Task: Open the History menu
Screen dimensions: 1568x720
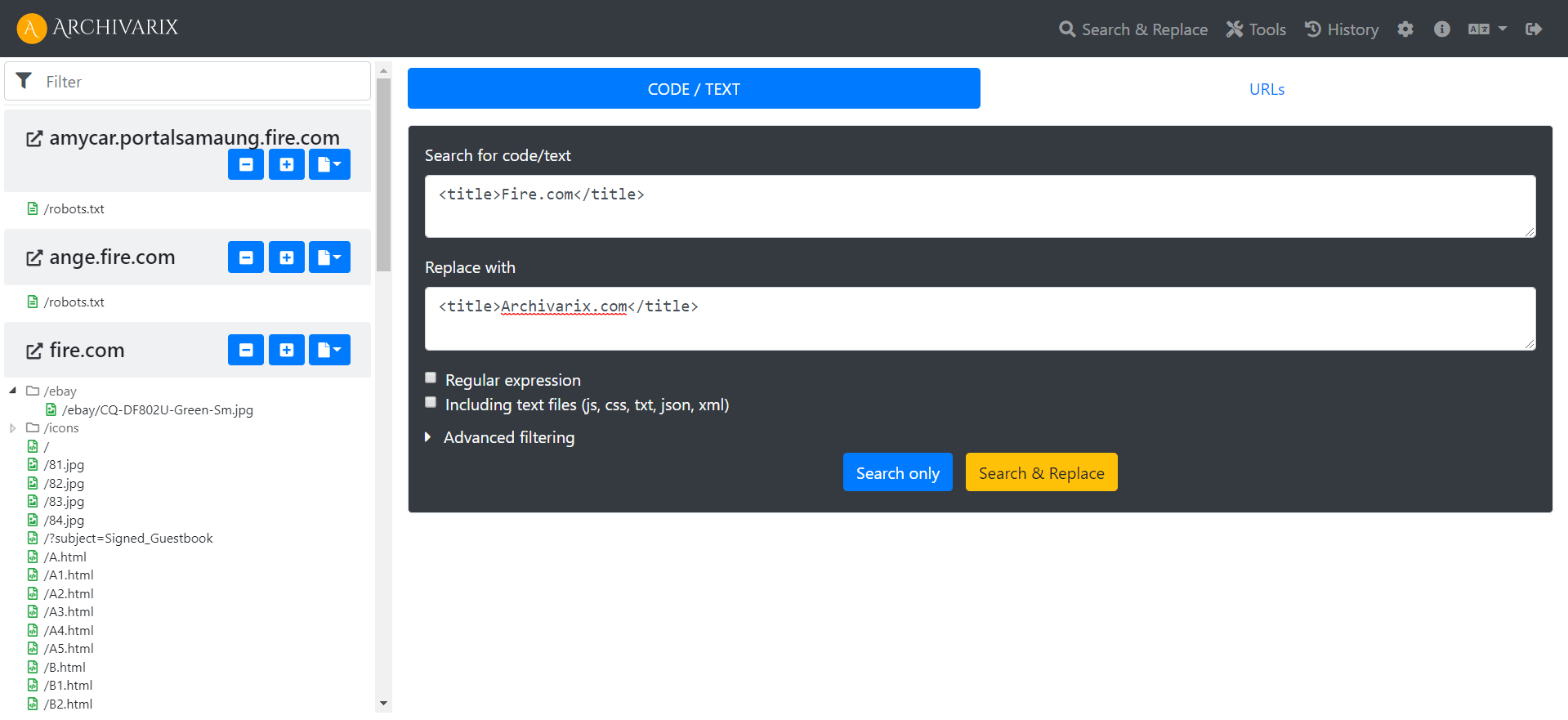Action: click(x=1341, y=29)
